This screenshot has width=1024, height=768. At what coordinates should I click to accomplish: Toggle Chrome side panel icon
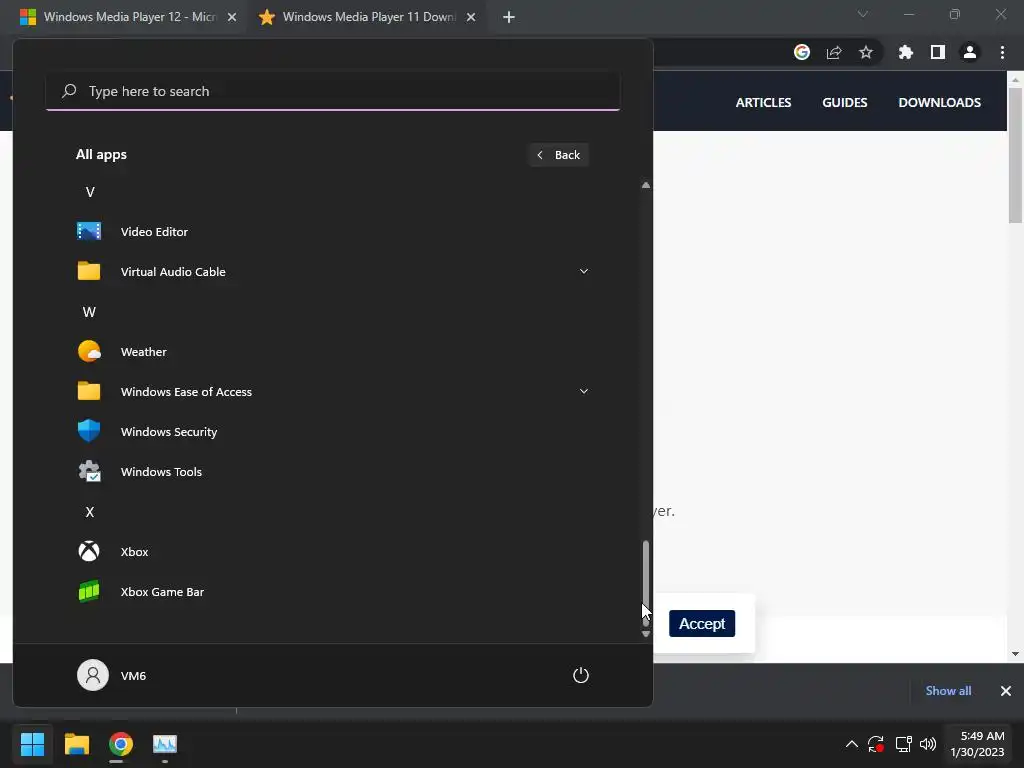coord(938,52)
